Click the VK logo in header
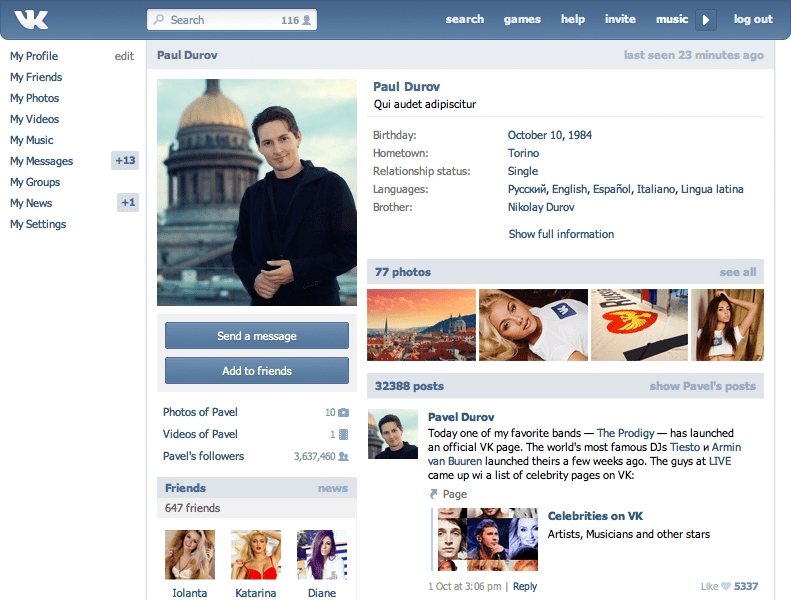 coord(32,19)
